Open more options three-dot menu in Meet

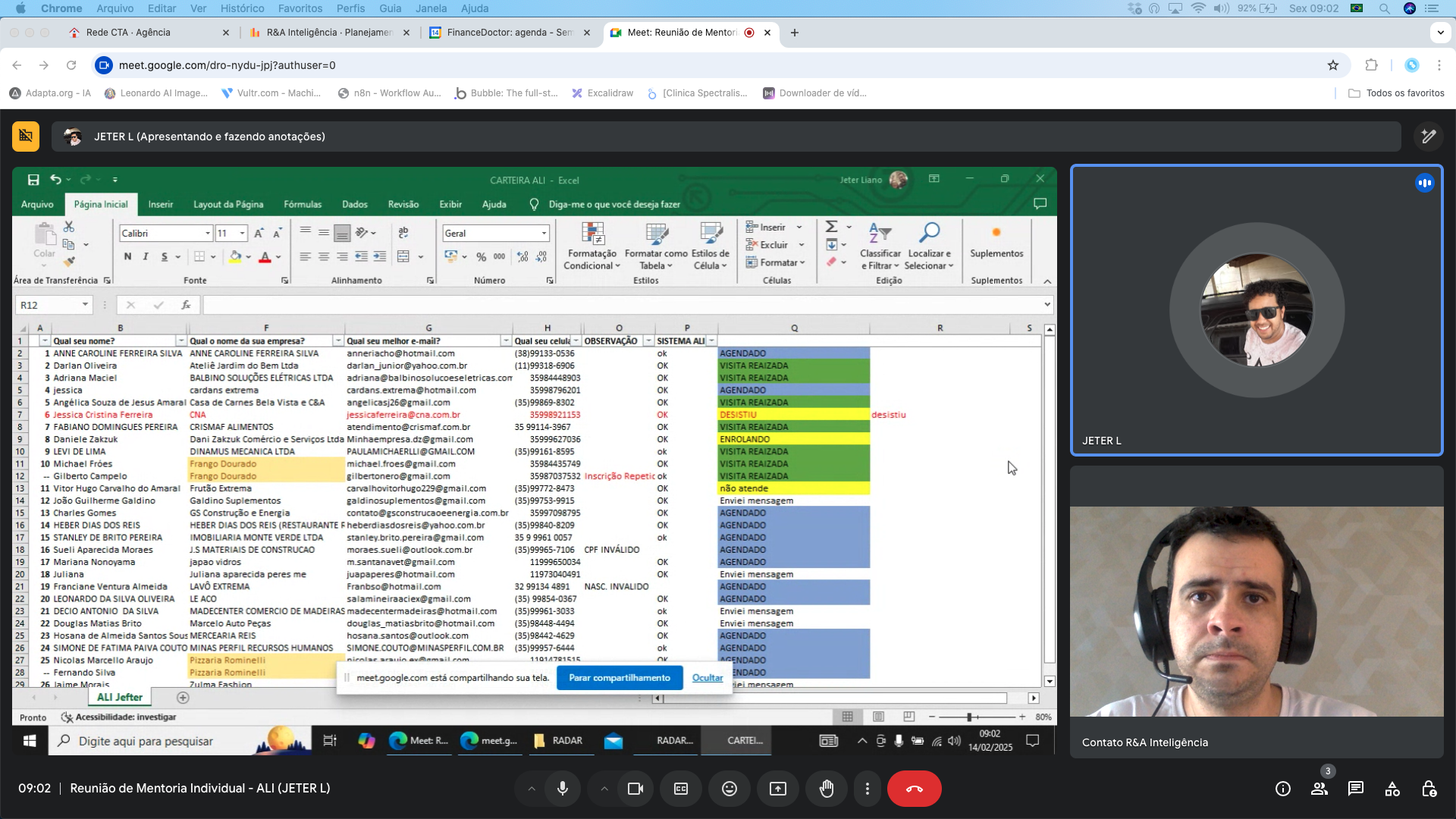[x=868, y=789]
